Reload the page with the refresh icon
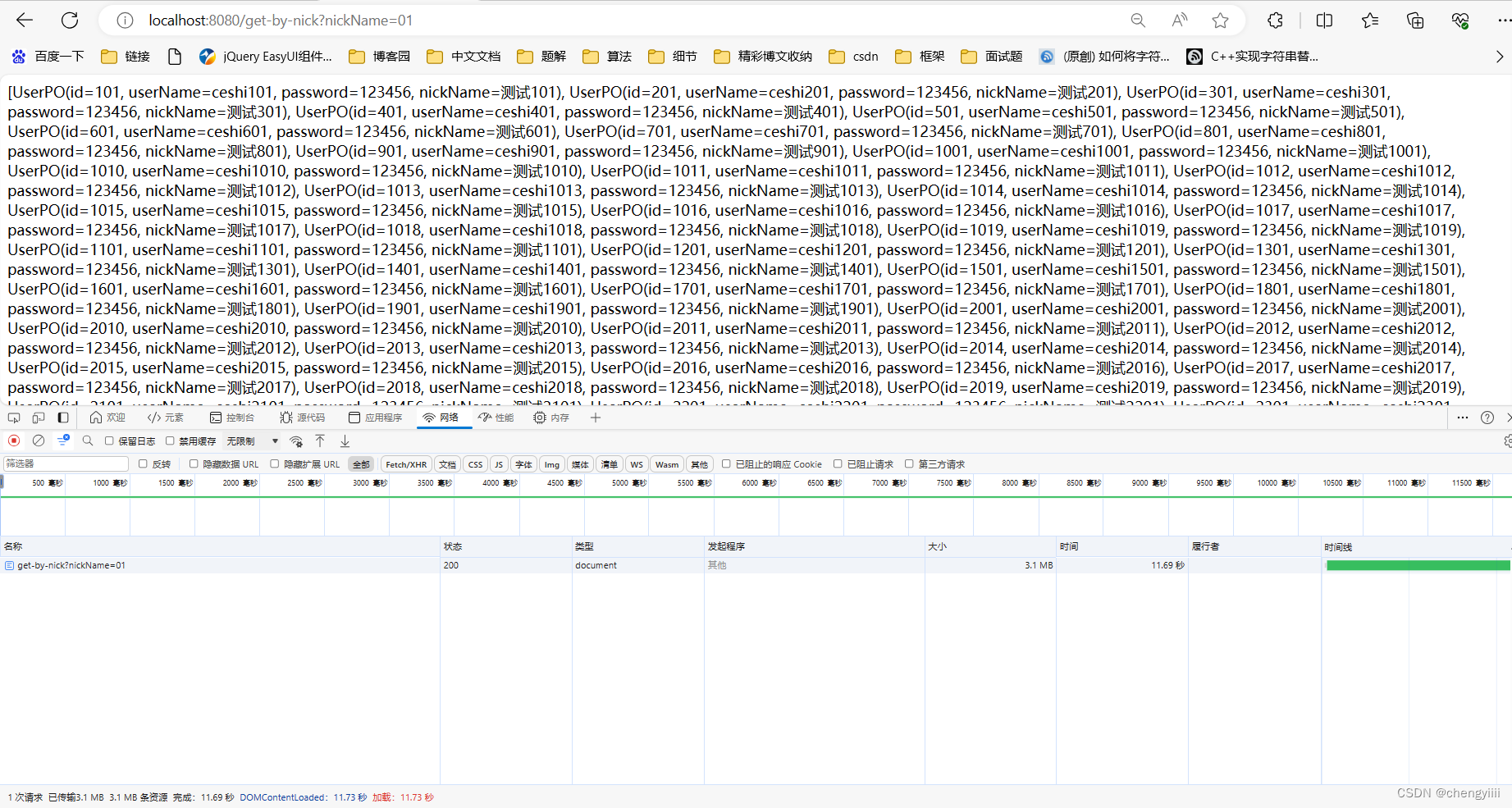Image resolution: width=1512 pixels, height=808 pixels. coord(70,21)
